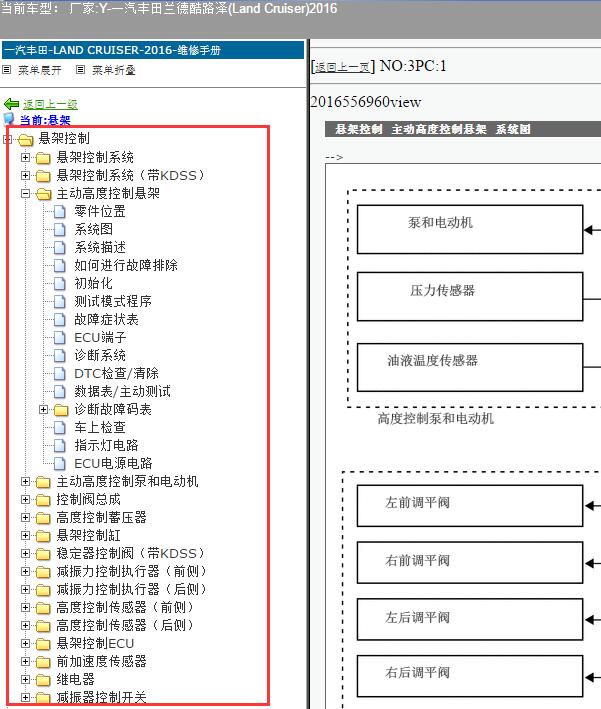
Task: Click the 减振器控制开关 folder label
Action: (101, 698)
